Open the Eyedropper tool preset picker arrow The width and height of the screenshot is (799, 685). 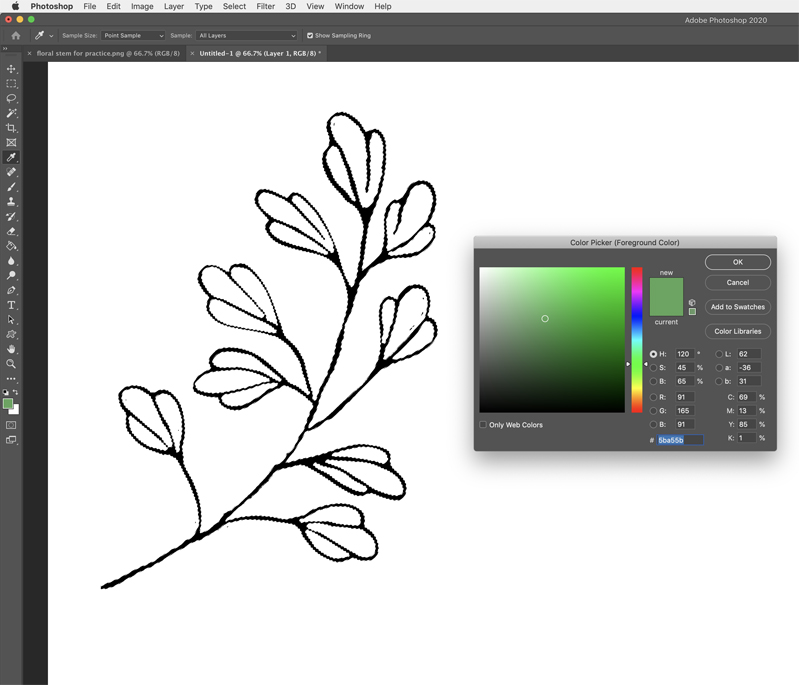[51, 36]
